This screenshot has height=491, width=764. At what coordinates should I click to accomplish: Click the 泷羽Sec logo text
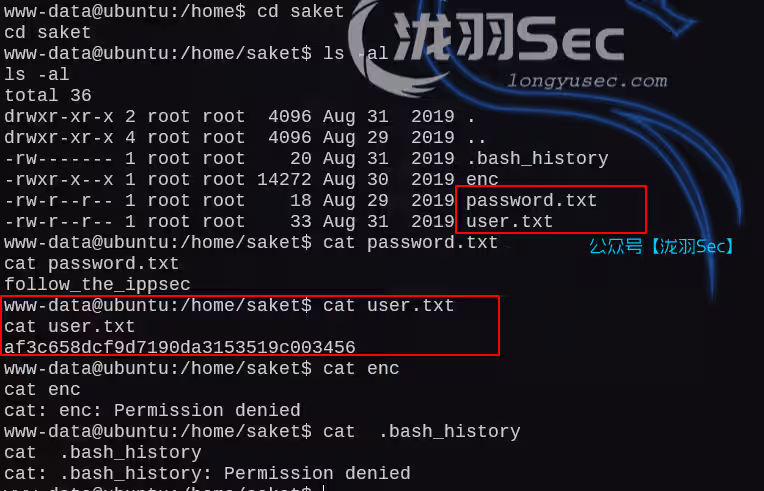510,39
